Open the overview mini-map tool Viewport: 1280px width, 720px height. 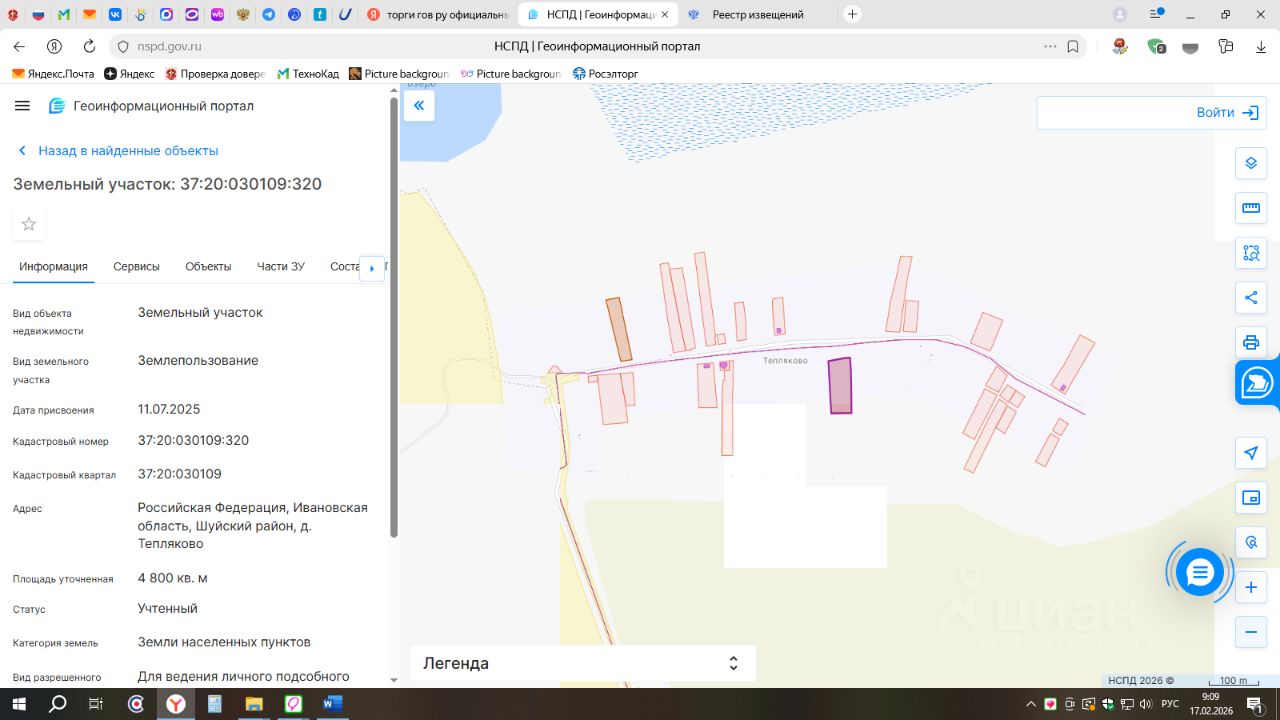(x=1251, y=498)
